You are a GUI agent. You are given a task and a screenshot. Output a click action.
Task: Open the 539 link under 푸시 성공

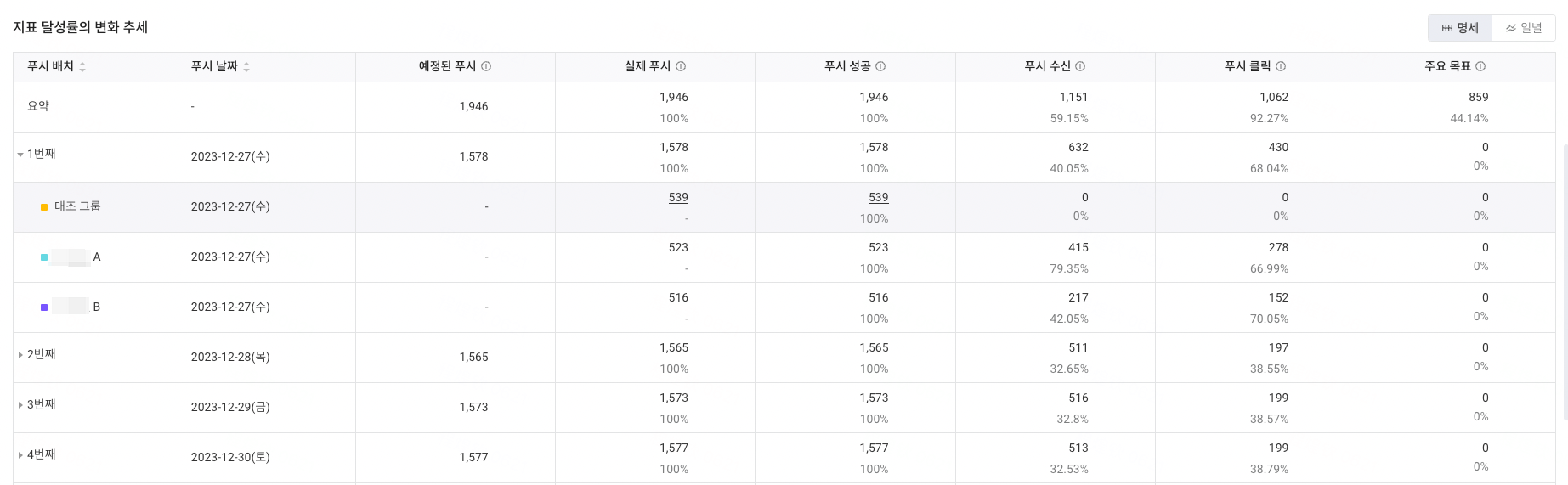pyautogui.click(x=878, y=197)
